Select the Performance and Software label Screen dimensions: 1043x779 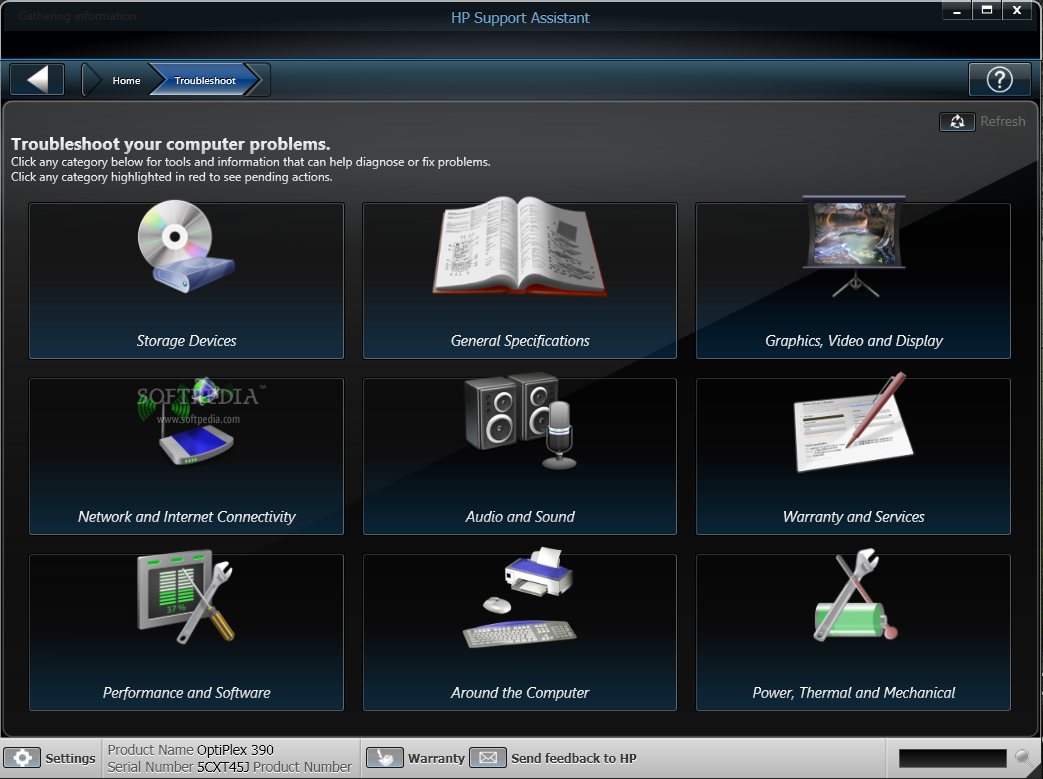coord(186,693)
